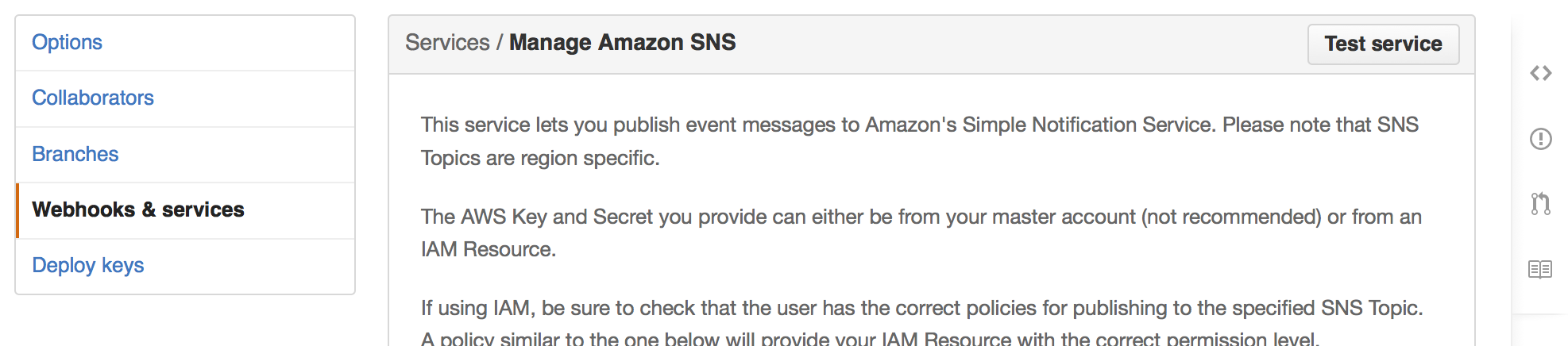Go to Collaborators settings

[x=93, y=98]
